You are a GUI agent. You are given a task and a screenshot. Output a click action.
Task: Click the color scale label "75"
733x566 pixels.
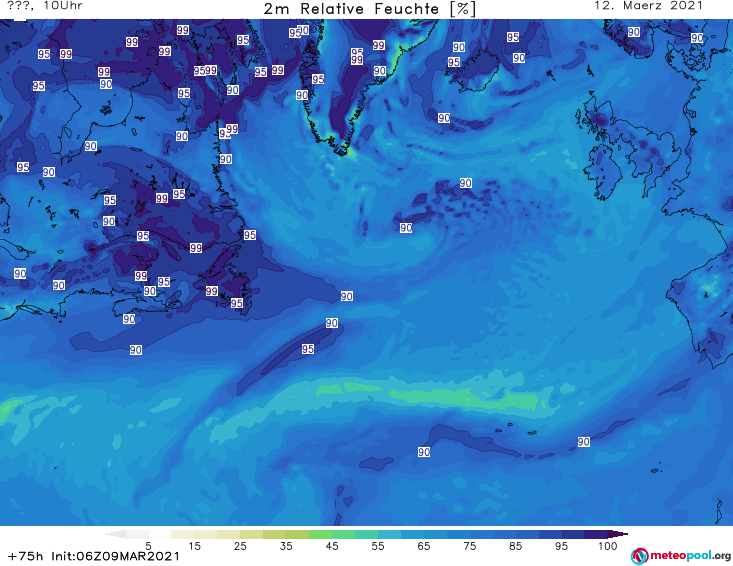pyautogui.click(x=469, y=546)
